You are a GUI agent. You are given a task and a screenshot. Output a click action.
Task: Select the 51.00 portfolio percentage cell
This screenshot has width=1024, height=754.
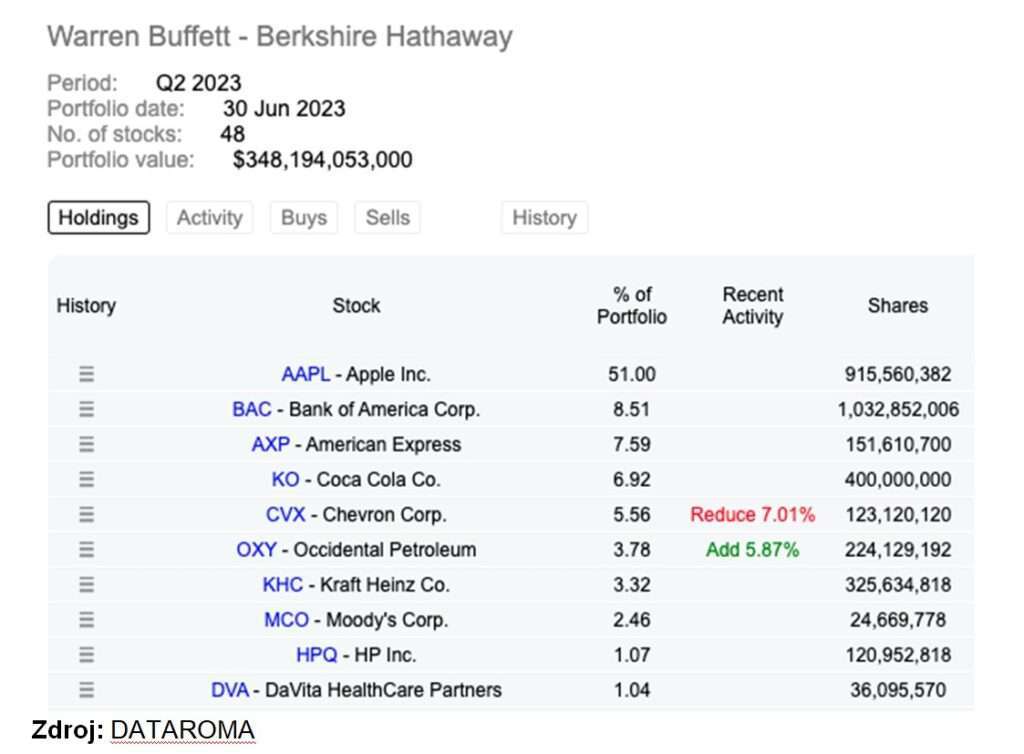pyautogui.click(x=632, y=374)
